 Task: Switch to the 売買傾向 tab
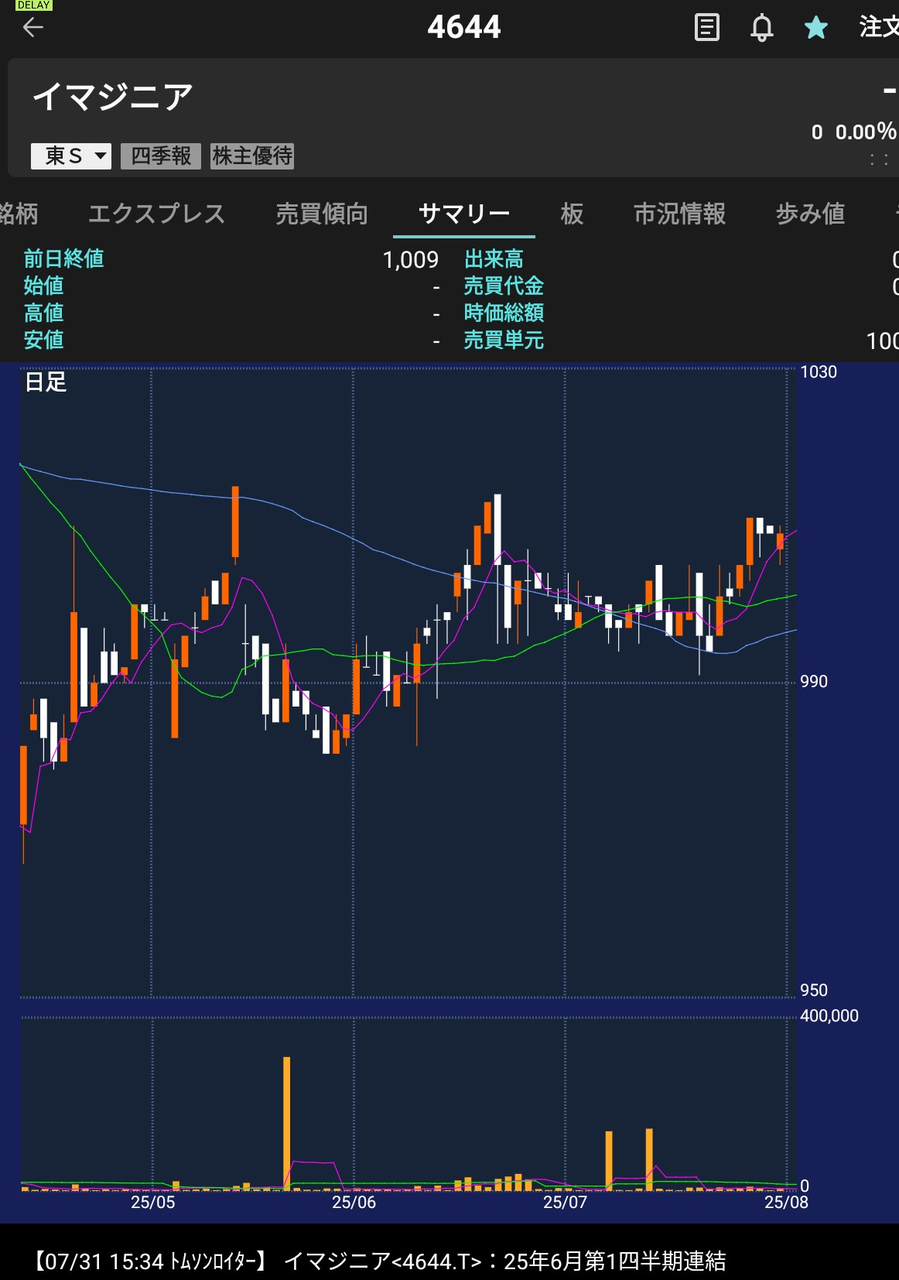click(x=322, y=213)
